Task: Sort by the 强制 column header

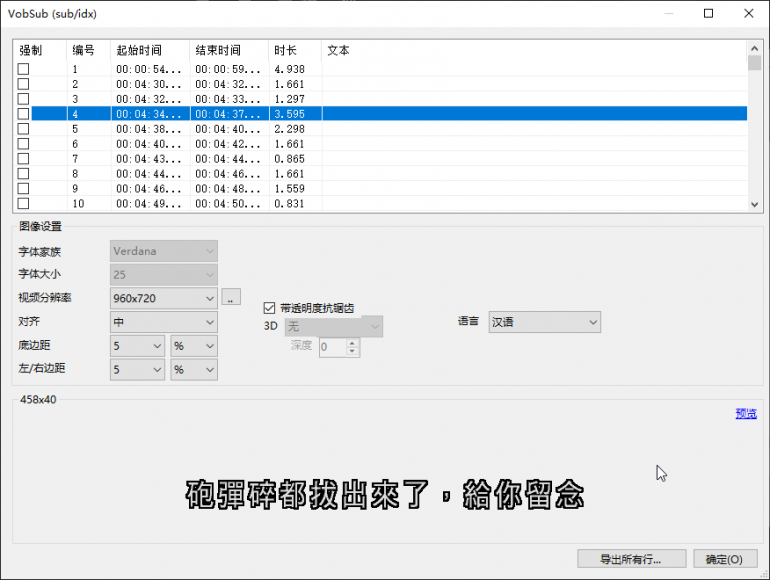Action: pyautogui.click(x=39, y=50)
